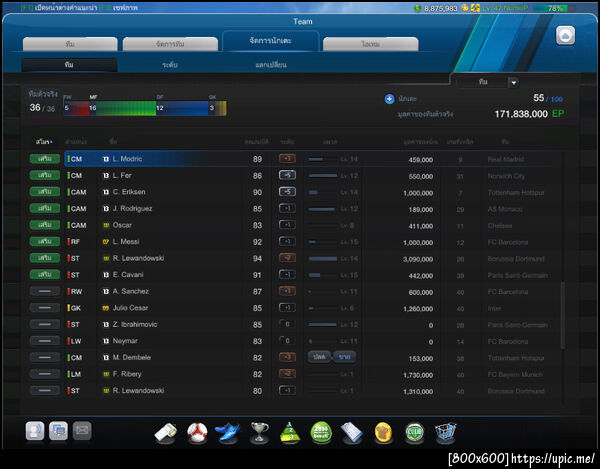Toggle the green squad button for C. Eriksen

click(45, 192)
